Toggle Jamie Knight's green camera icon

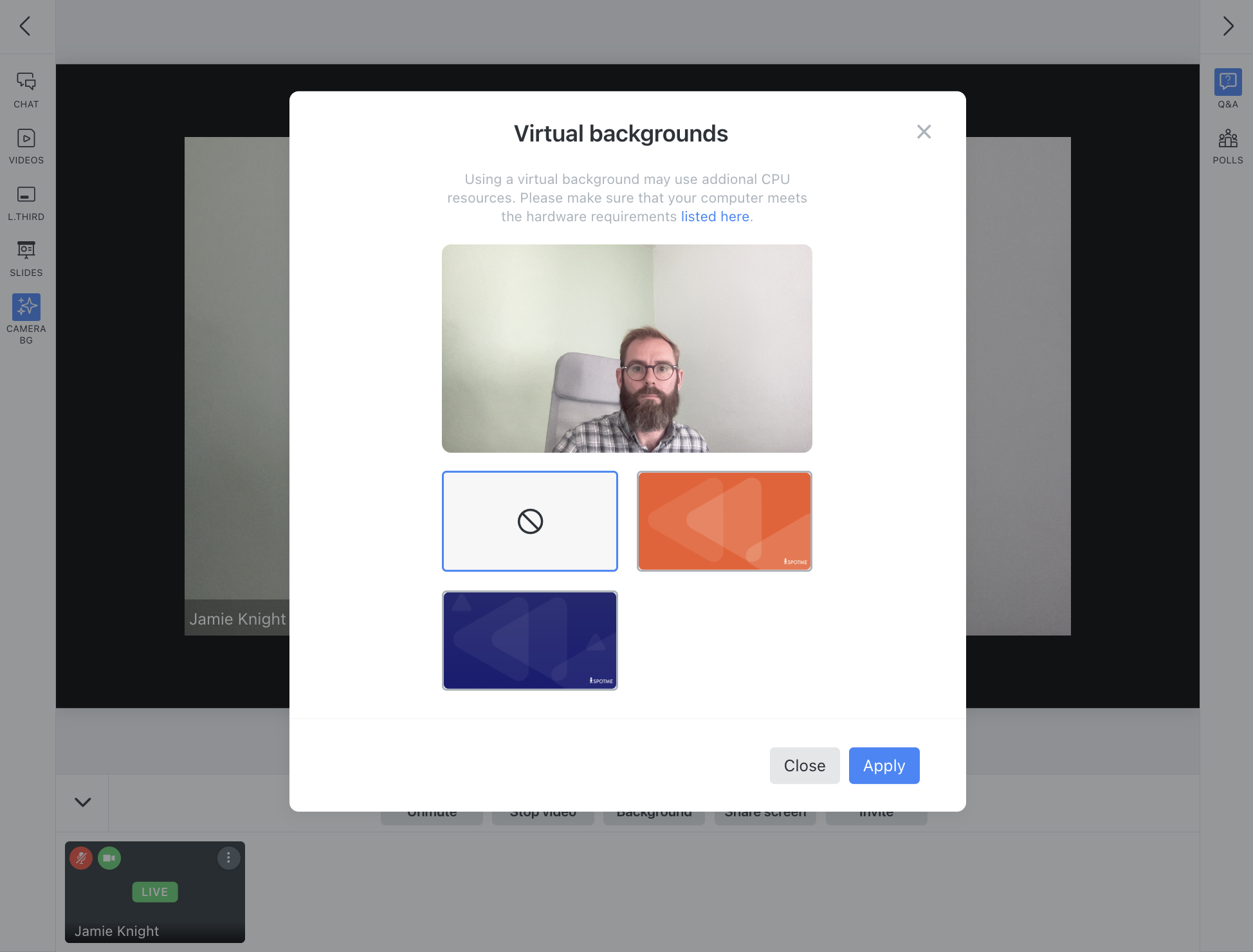[109, 858]
